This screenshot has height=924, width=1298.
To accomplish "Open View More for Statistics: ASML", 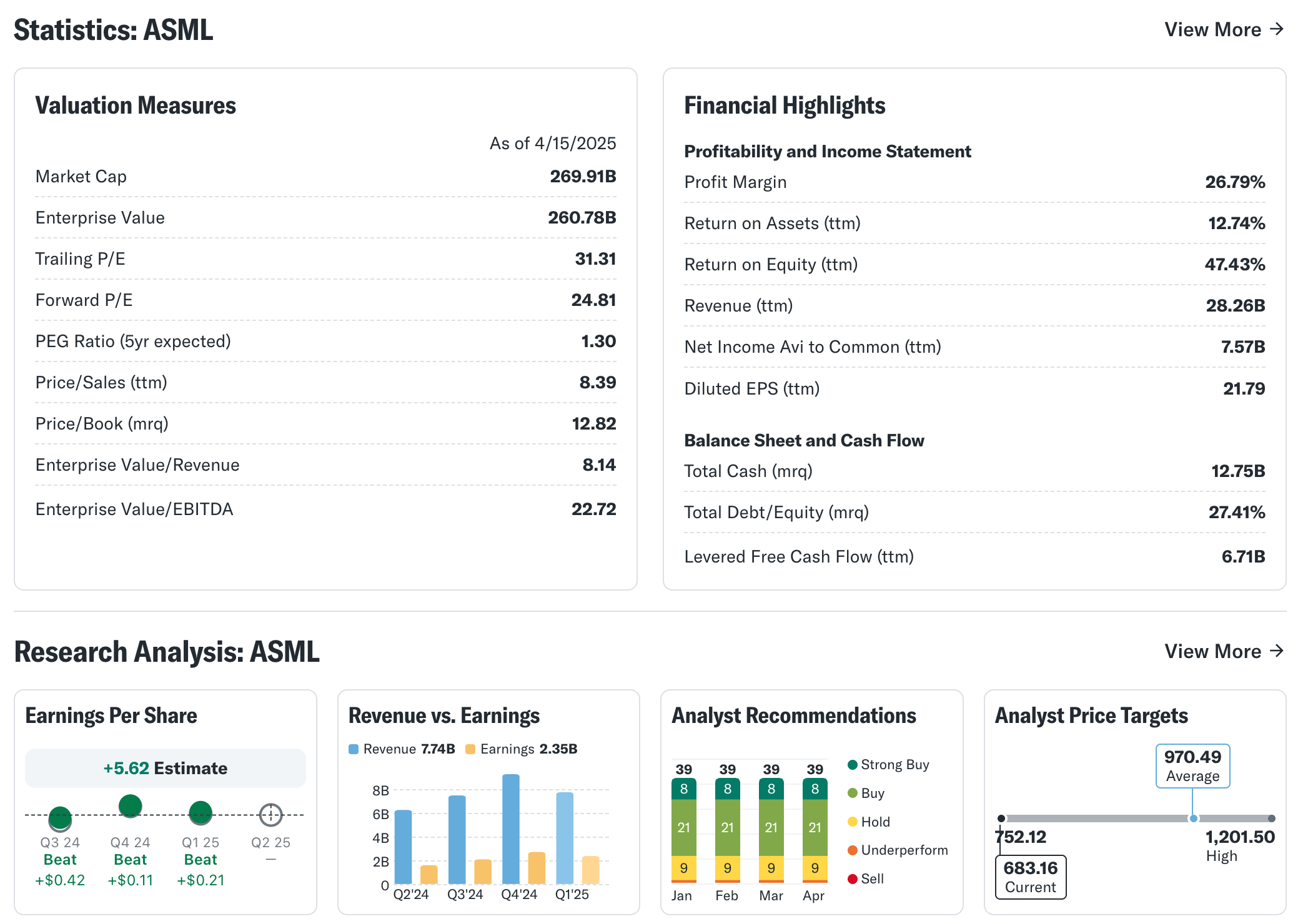I will point(1223,29).
